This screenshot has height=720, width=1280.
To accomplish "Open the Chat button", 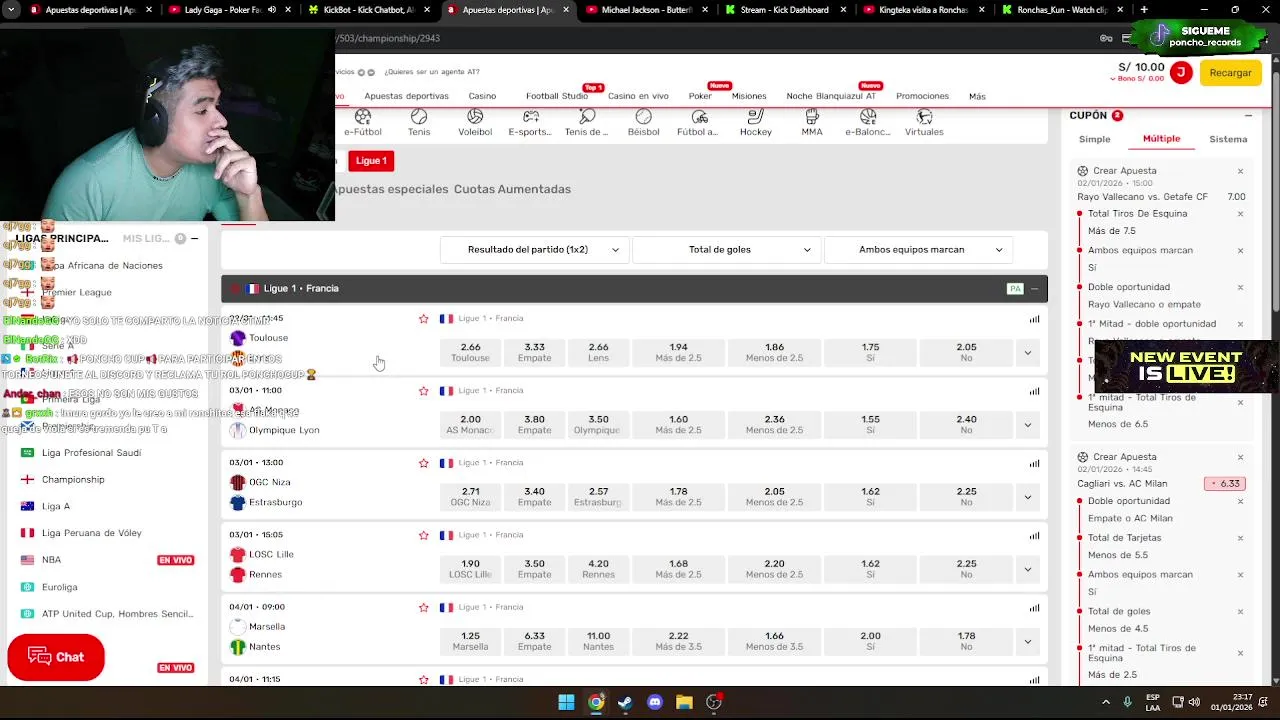I will coord(56,657).
